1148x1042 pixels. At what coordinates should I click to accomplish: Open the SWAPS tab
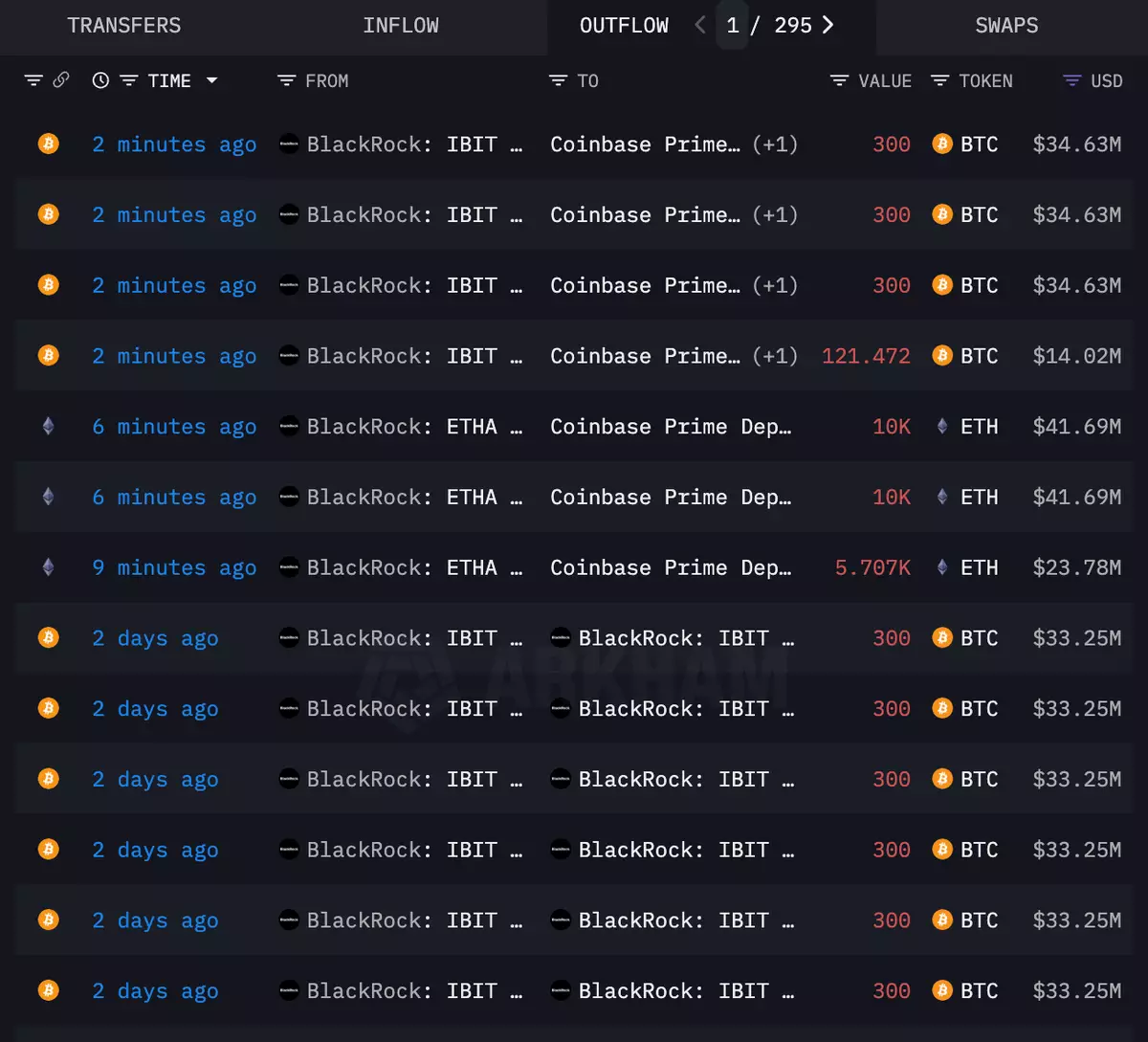coord(1006,26)
